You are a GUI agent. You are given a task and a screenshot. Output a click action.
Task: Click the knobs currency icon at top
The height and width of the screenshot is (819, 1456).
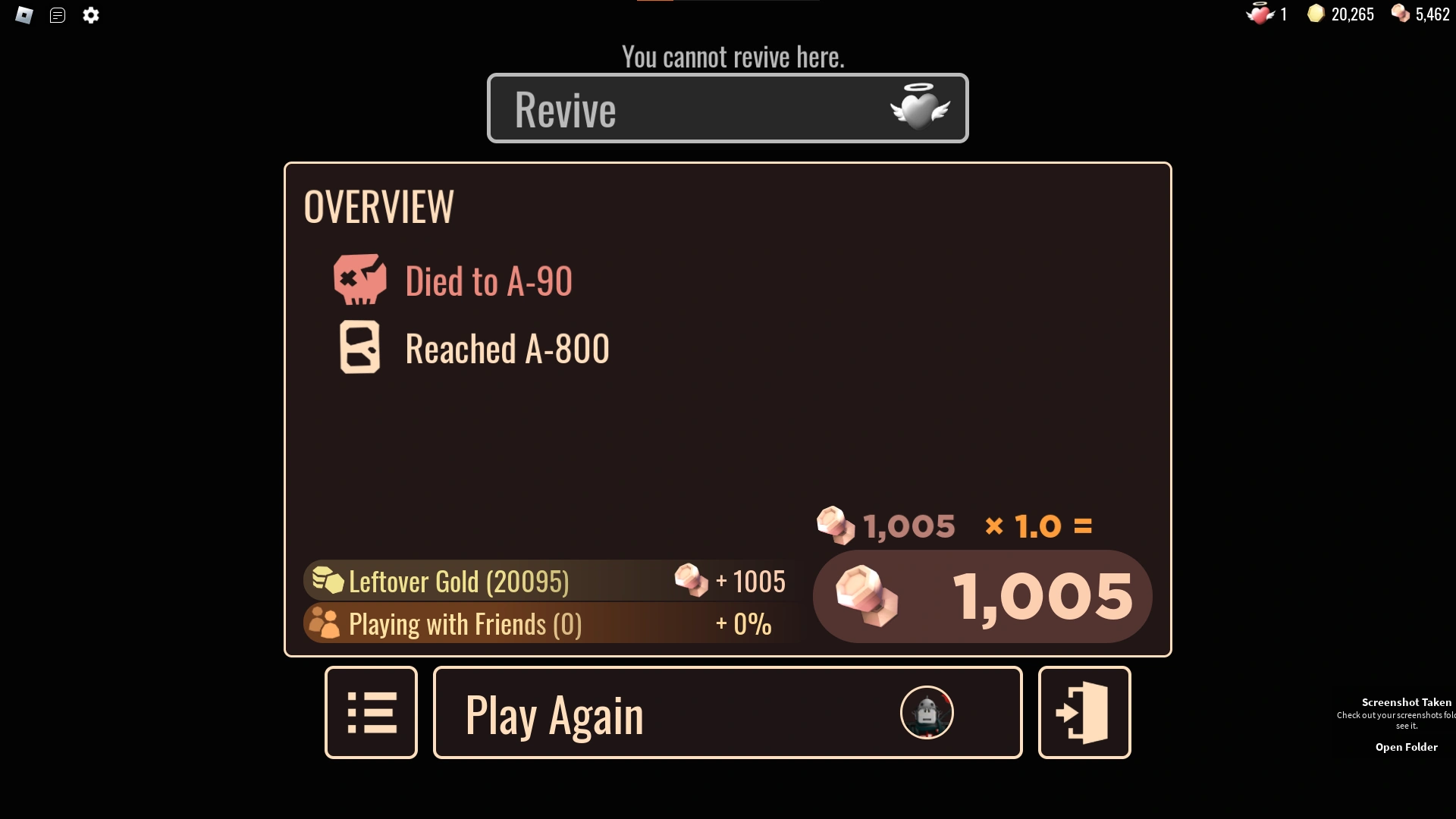(x=1401, y=14)
